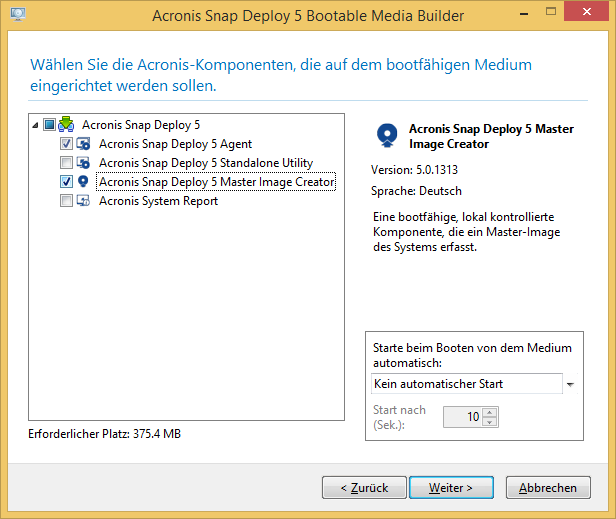
Task: Click the Standalone Utility component icon
Action: coord(83,163)
